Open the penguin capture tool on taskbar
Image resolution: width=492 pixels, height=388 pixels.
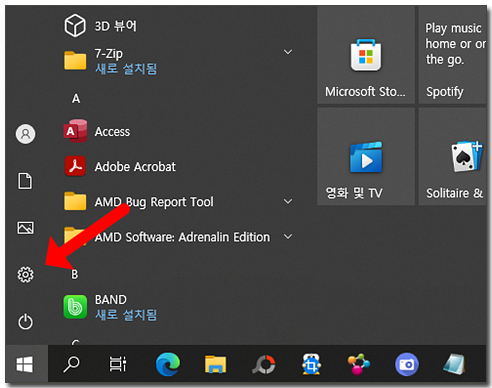coord(311,364)
